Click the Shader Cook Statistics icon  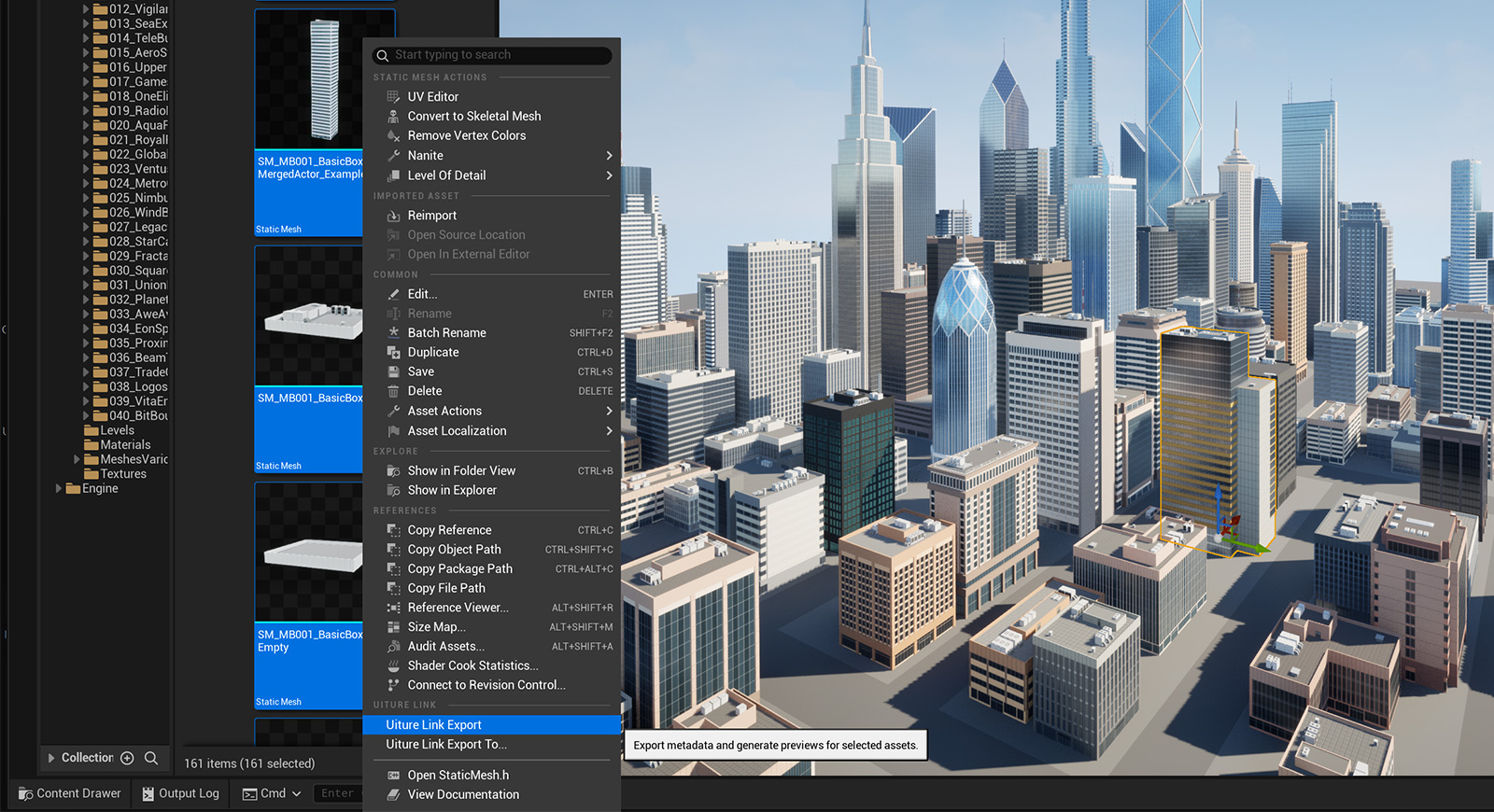click(x=393, y=666)
